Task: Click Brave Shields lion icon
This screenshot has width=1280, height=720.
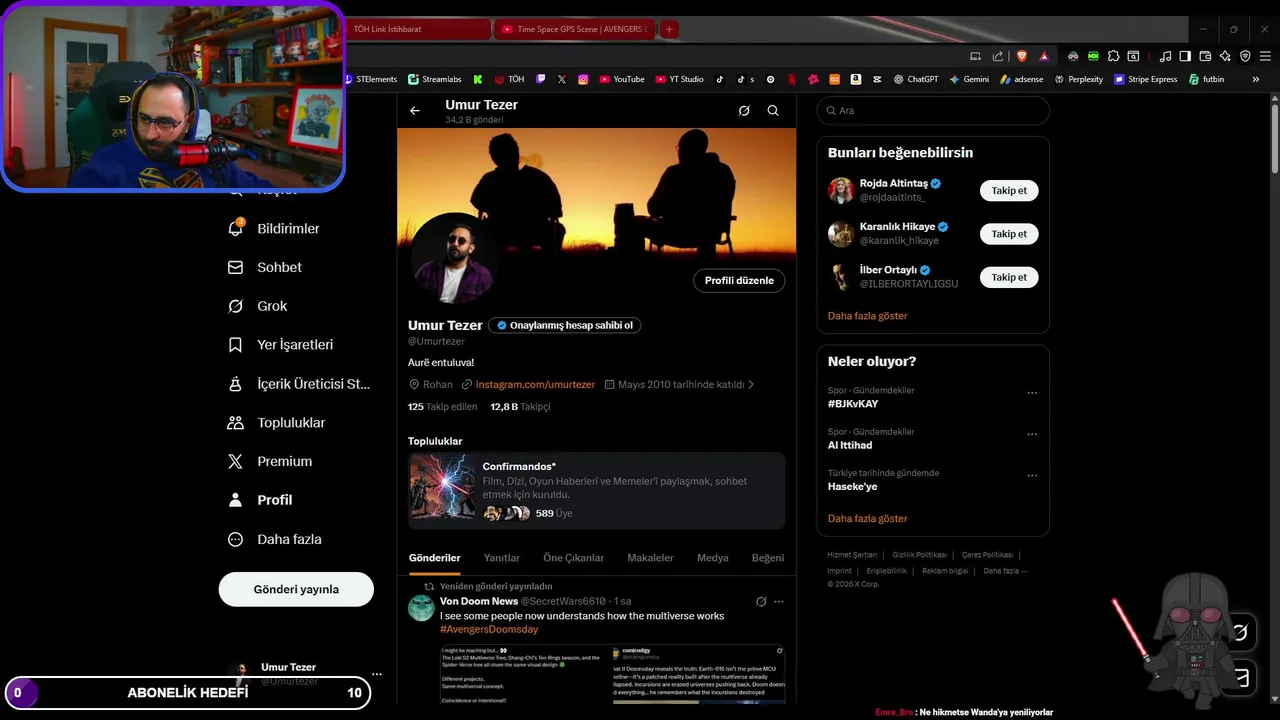Action: tap(1021, 56)
